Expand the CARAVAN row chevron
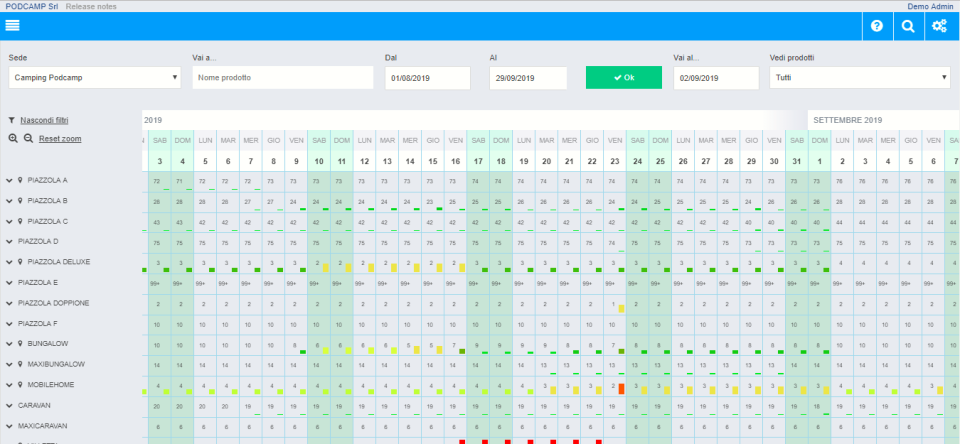Screen dimensions: 960x444 pos(9,405)
